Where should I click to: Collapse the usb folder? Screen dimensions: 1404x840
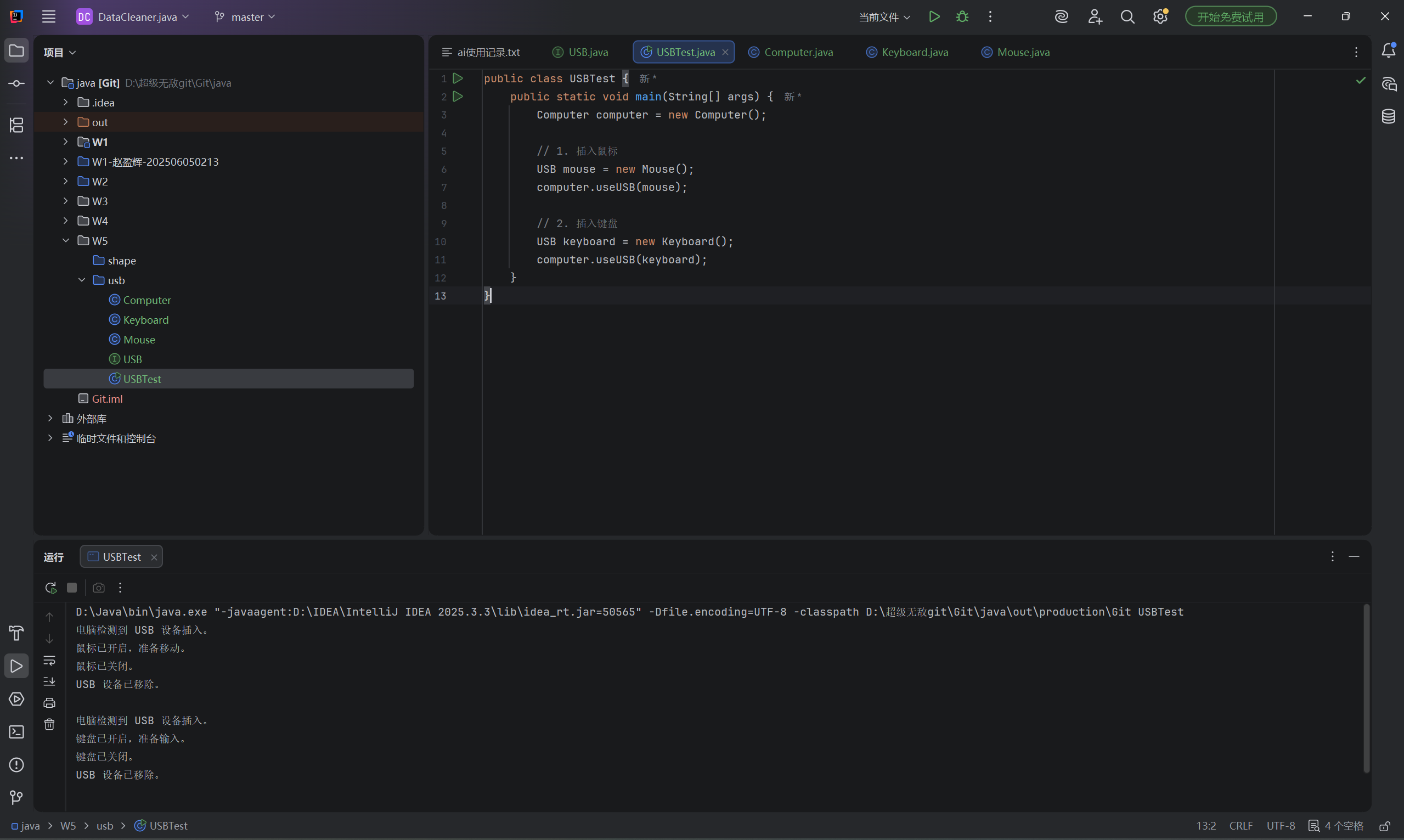(x=82, y=280)
